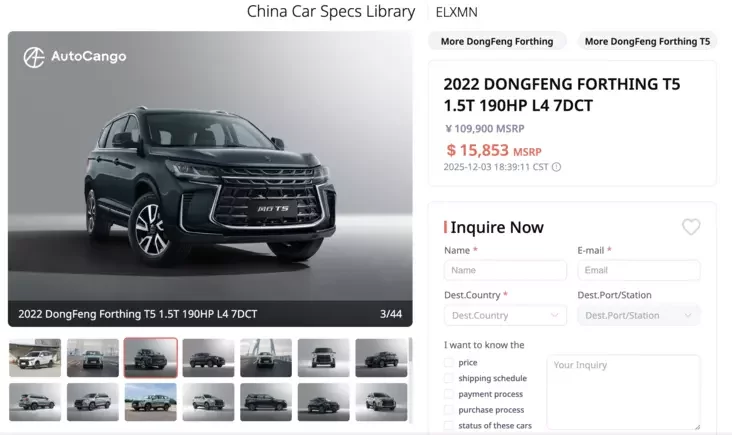
Task: Select the purchase process checkbox
Action: click(x=449, y=410)
